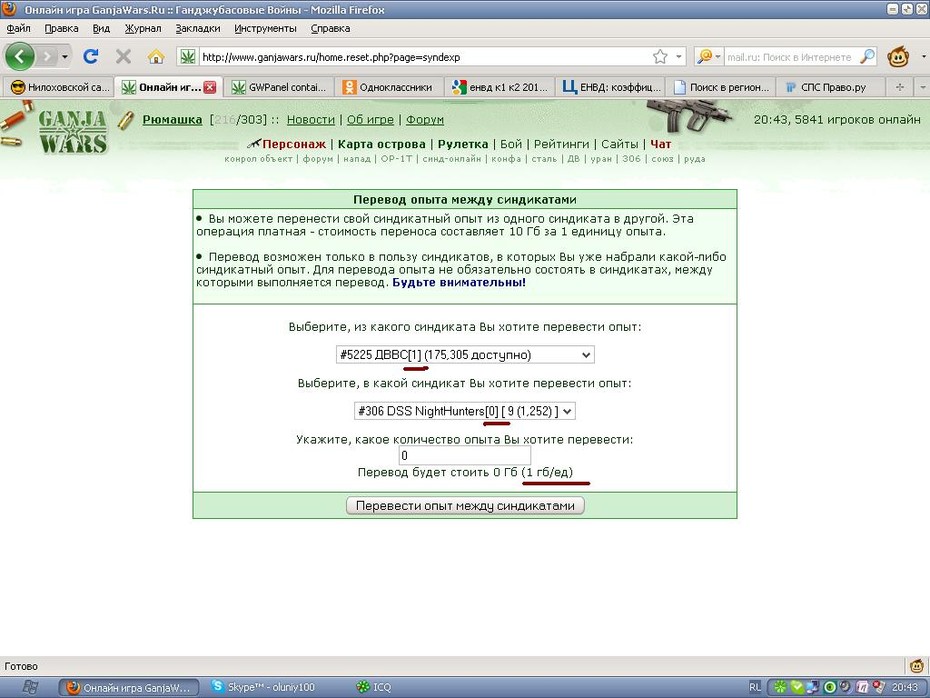Click the Stop loading X icon
The width and height of the screenshot is (930, 698).
pyautogui.click(x=123, y=57)
